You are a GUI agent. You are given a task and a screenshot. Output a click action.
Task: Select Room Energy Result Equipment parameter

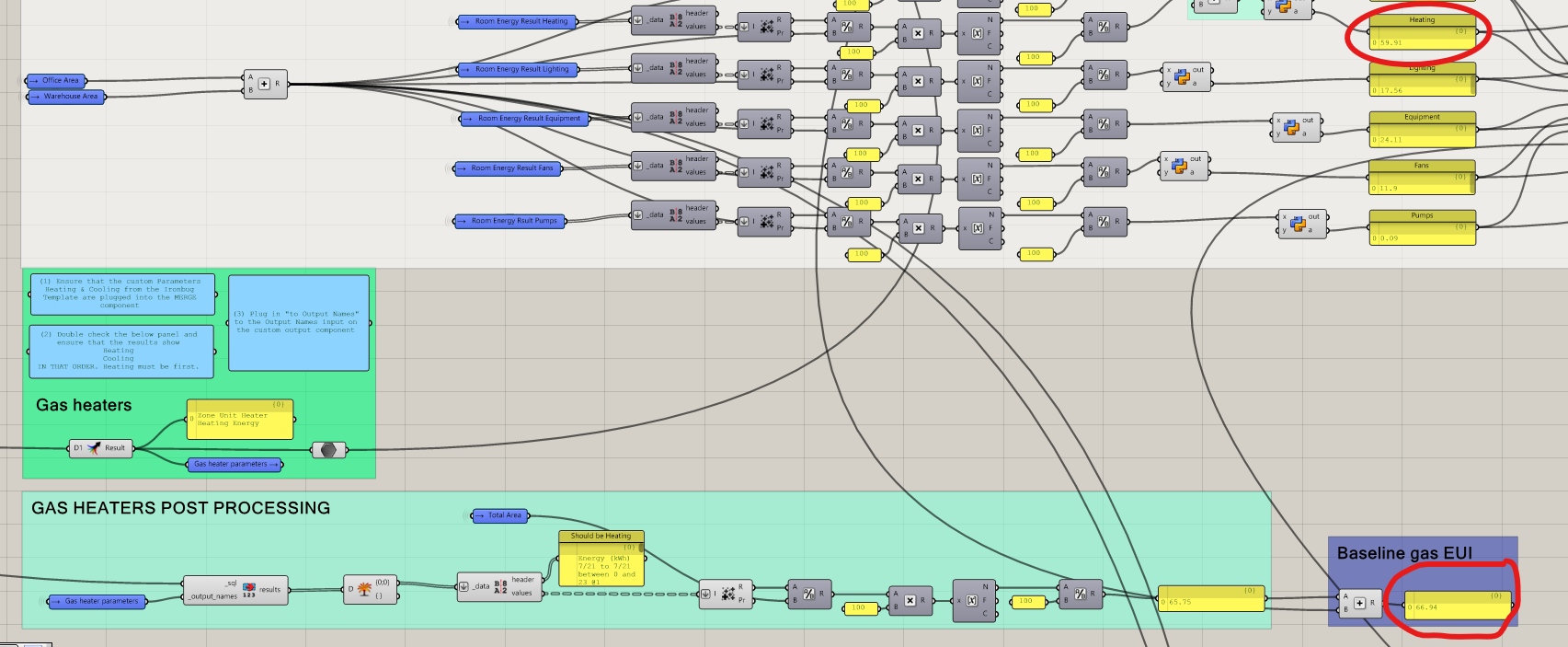point(523,118)
